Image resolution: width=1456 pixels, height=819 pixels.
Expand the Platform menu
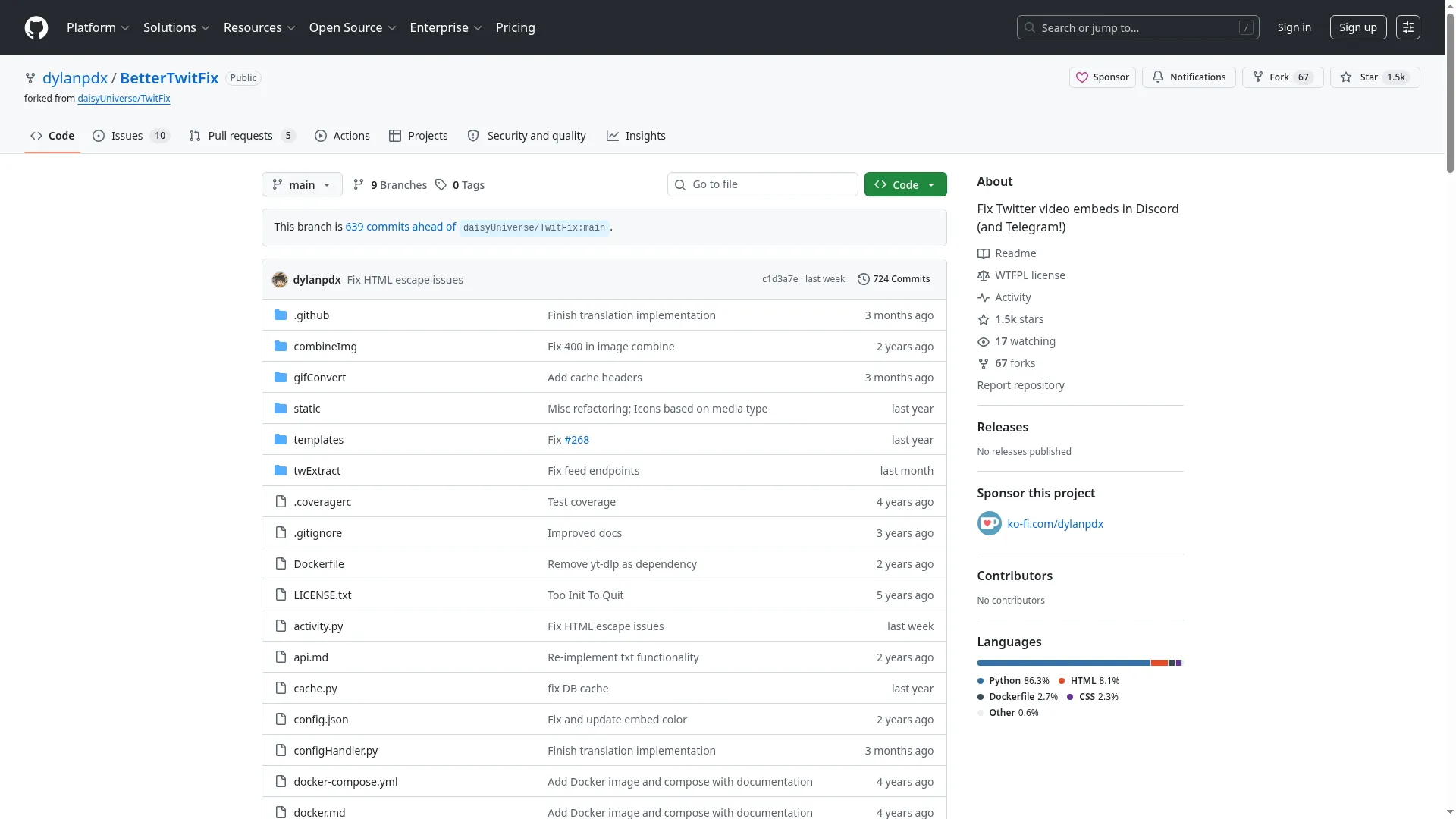pyautogui.click(x=98, y=27)
